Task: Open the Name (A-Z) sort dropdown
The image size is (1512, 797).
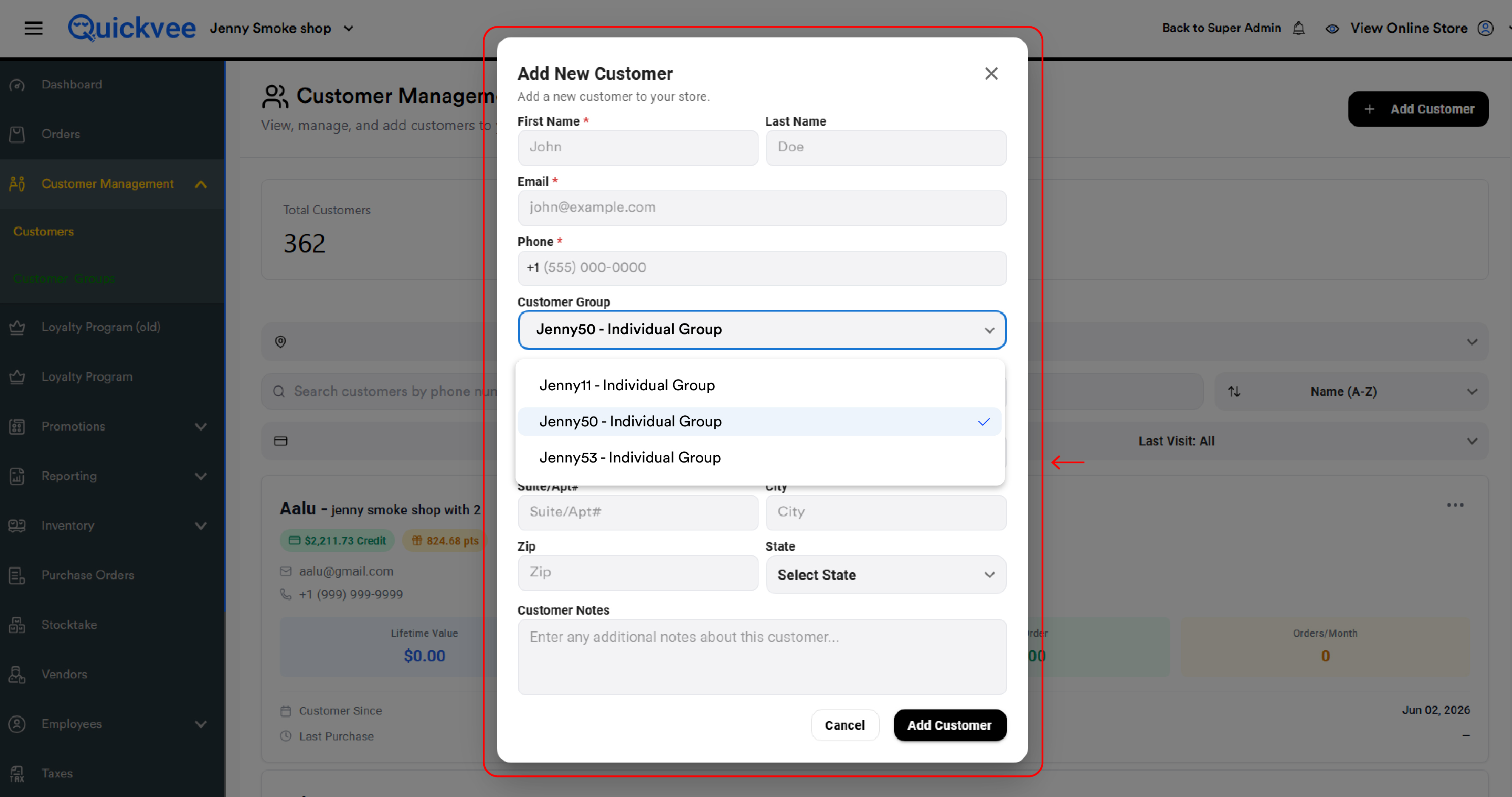Action: [1352, 391]
